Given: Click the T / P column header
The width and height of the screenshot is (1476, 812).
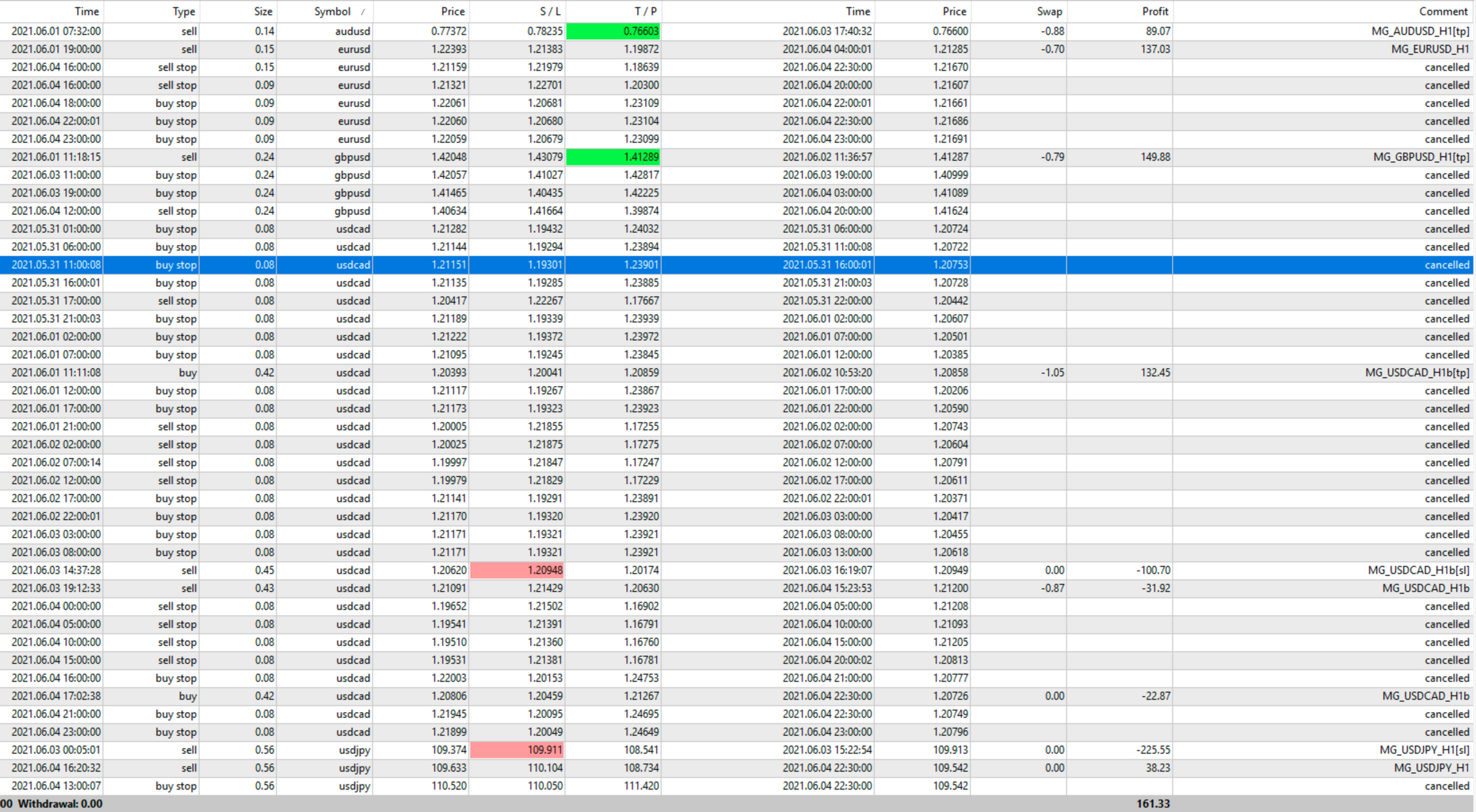Looking at the screenshot, I should pos(645,12).
